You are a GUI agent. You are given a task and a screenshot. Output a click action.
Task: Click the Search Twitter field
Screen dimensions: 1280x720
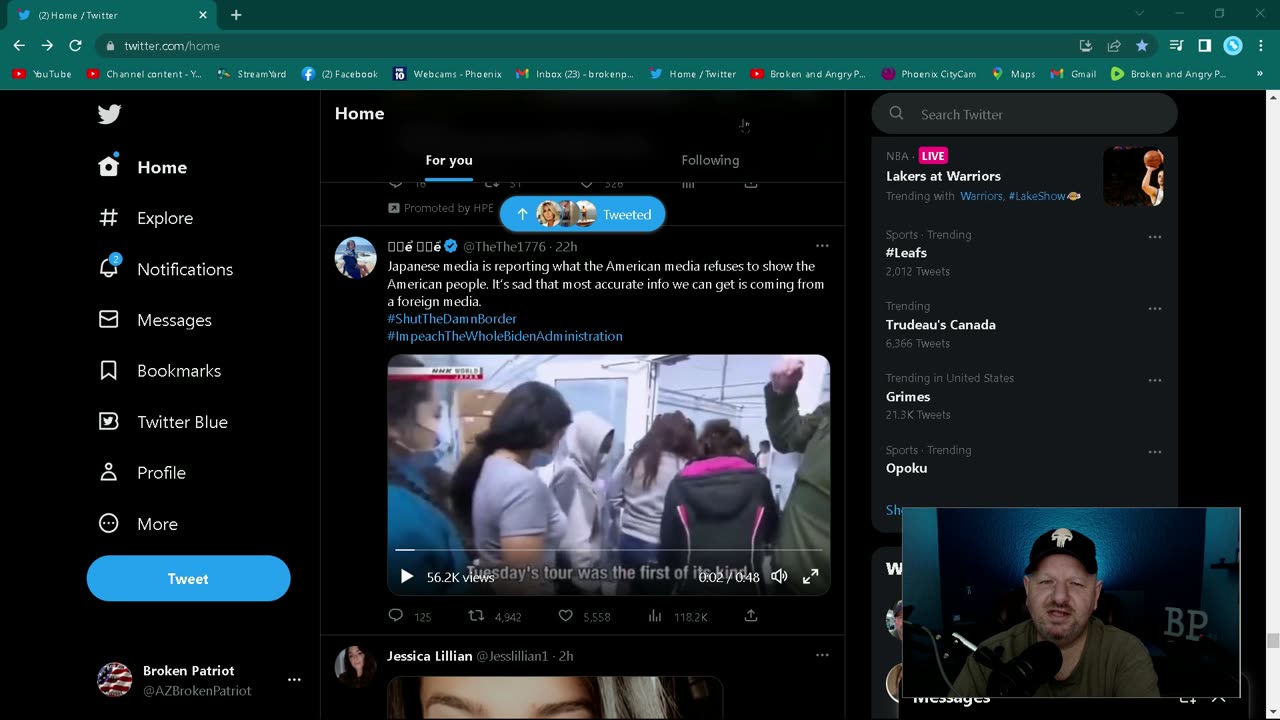(1025, 114)
